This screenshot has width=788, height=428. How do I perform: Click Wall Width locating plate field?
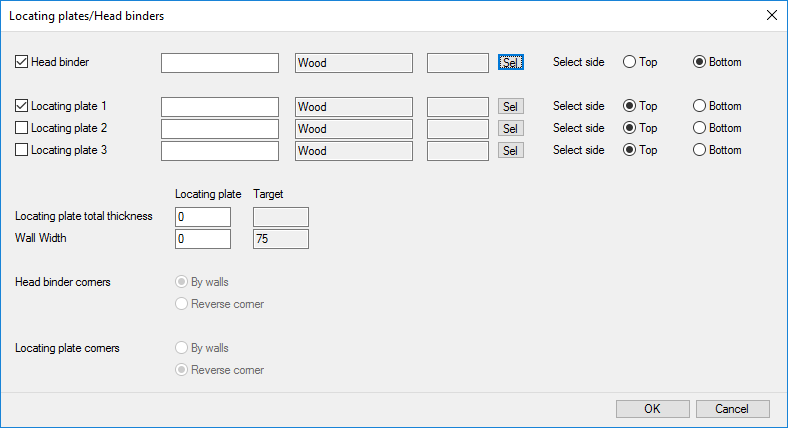(202, 239)
